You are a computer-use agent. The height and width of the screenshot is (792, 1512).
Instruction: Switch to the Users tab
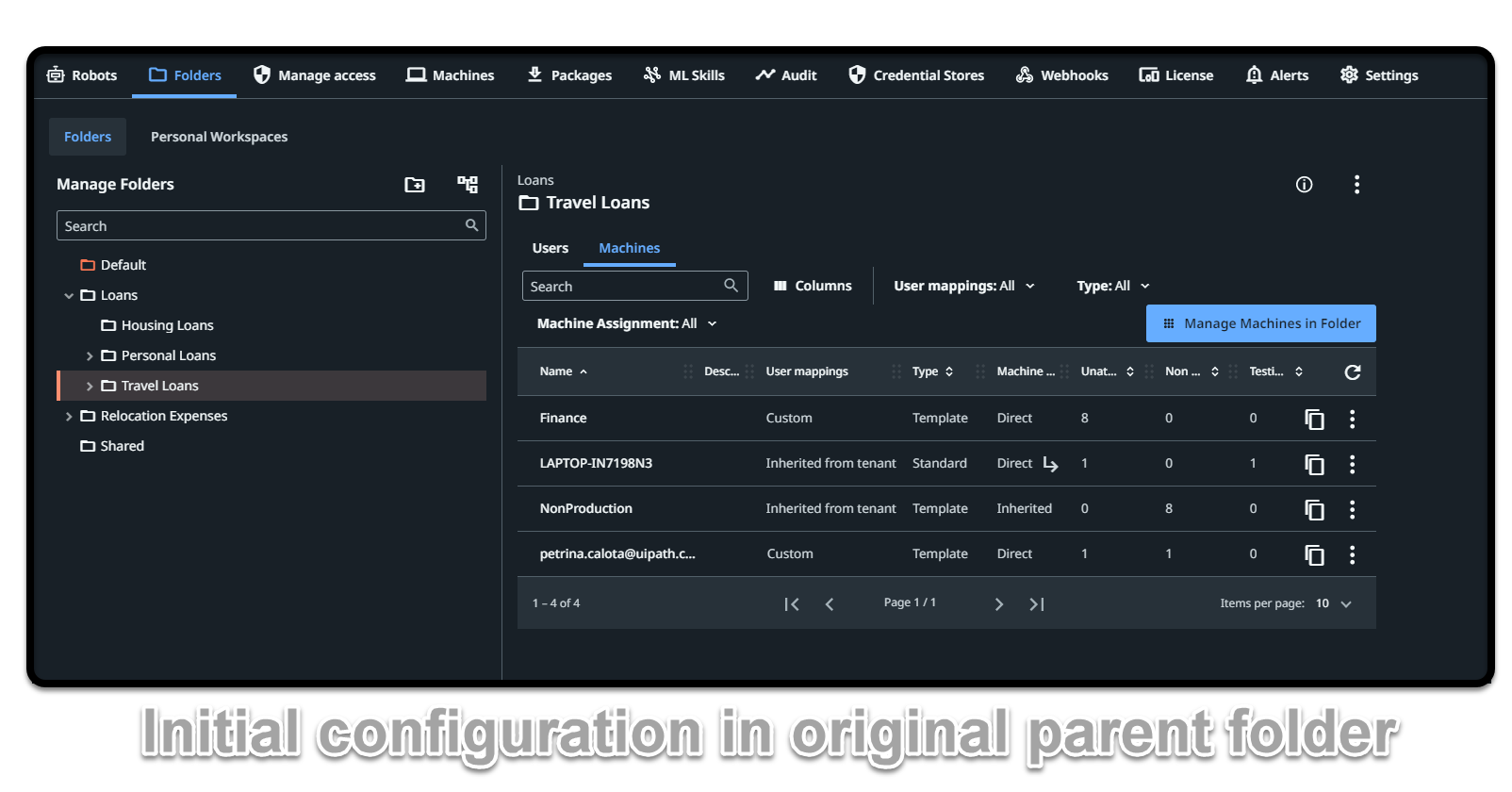(550, 248)
